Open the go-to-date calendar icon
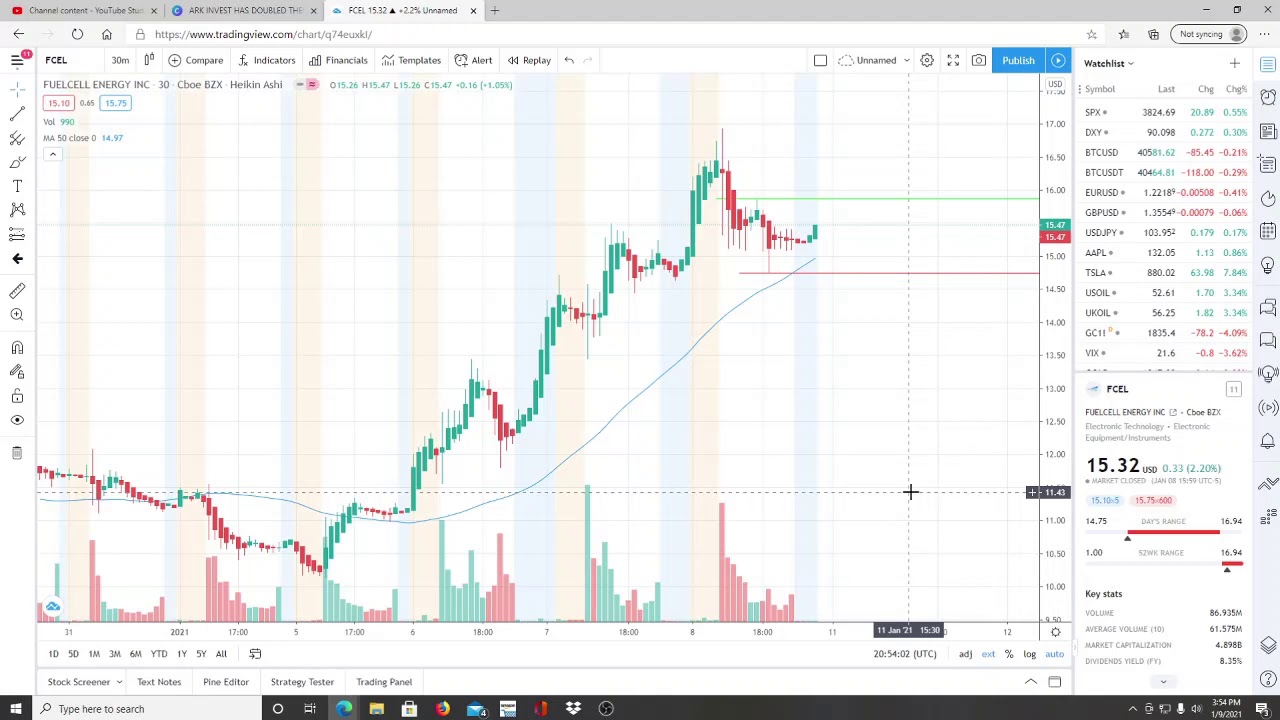1280x720 pixels. (255, 654)
